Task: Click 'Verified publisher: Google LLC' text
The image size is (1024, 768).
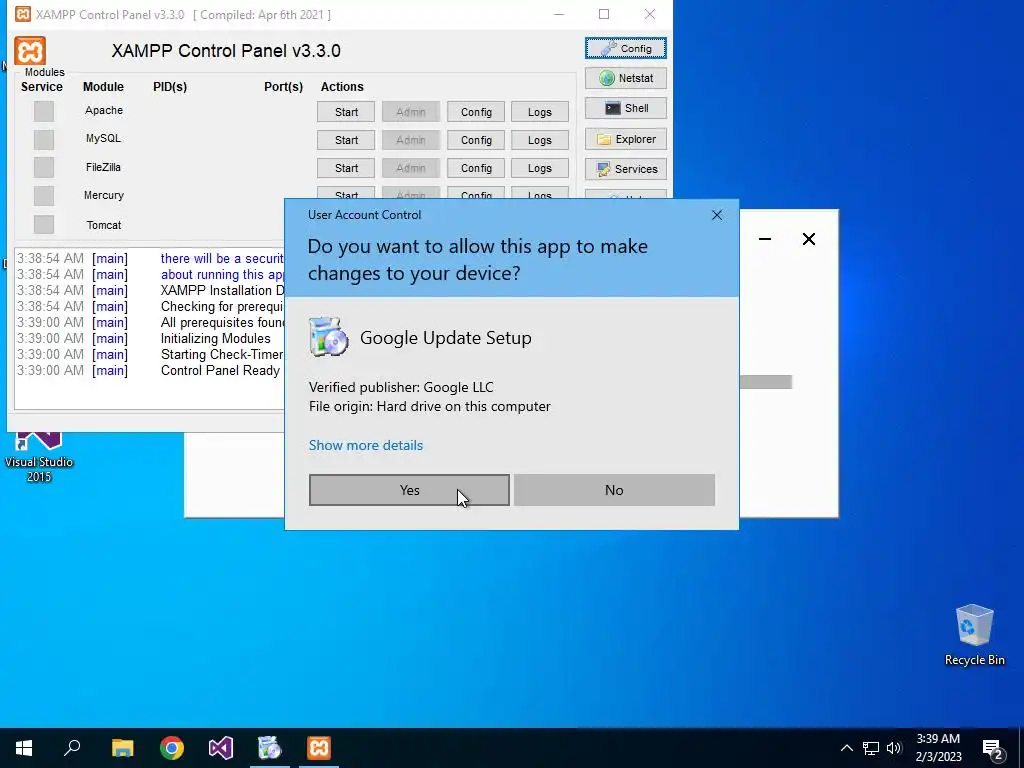Action: 401,387
